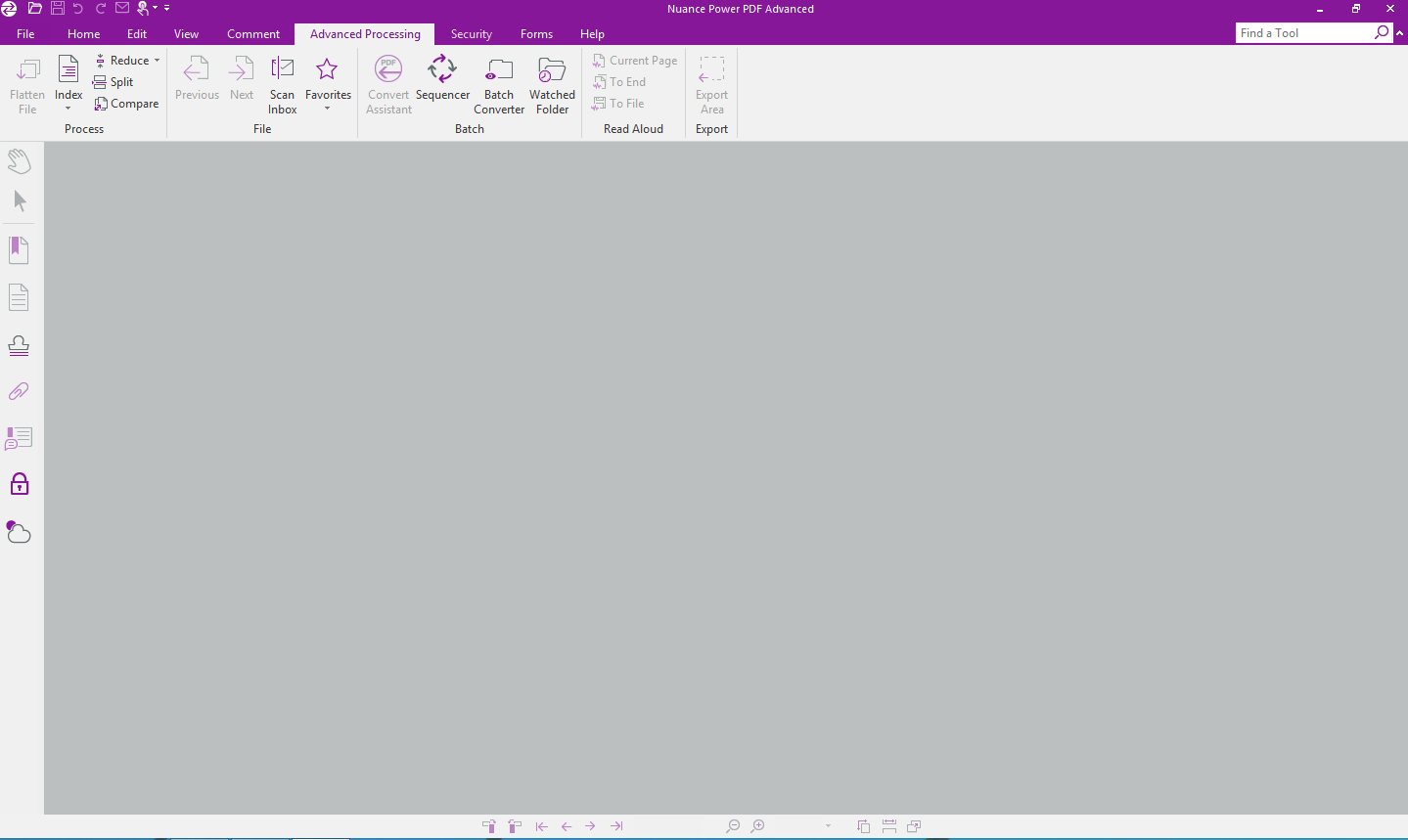Open the File menu

25,34
